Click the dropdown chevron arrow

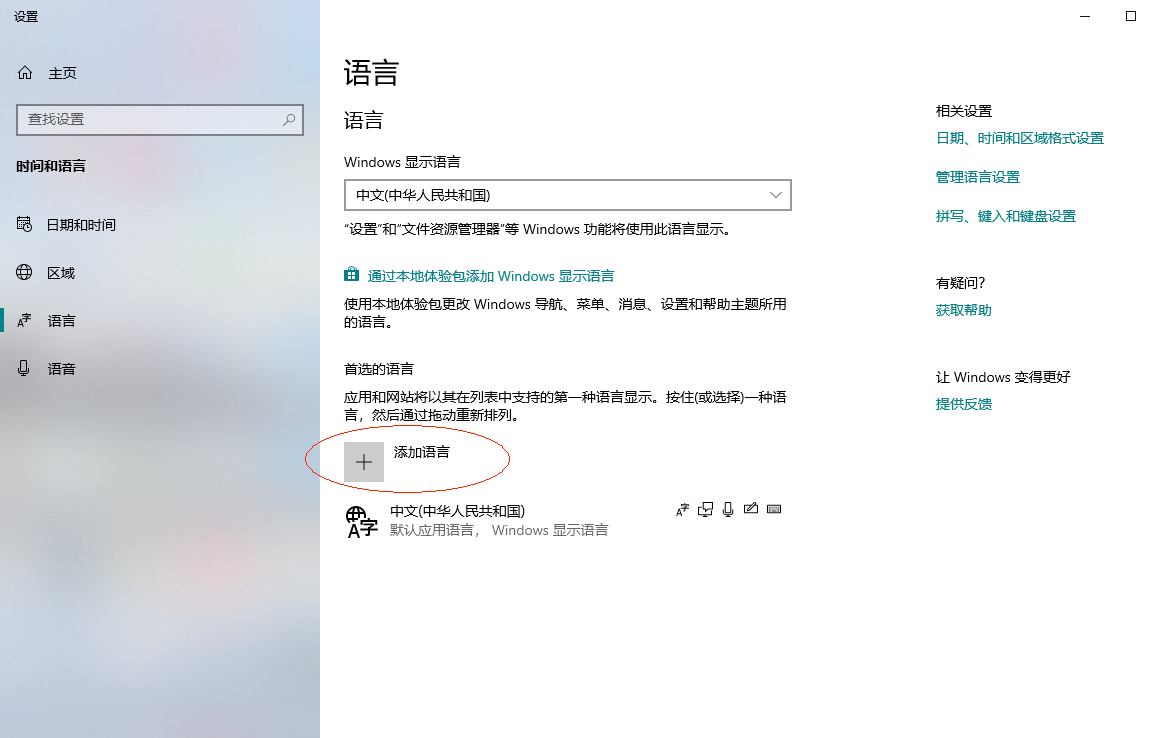[775, 195]
